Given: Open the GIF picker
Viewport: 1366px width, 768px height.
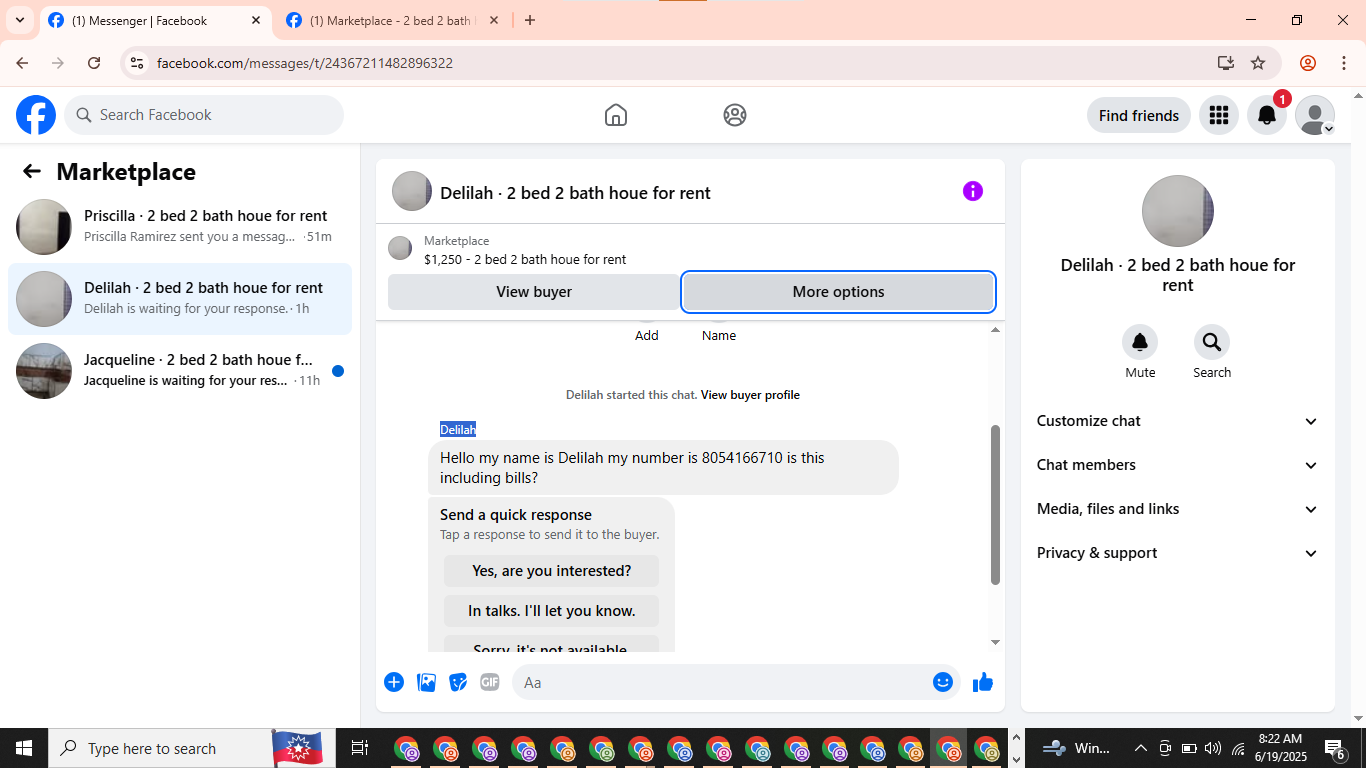Looking at the screenshot, I should tap(490, 682).
